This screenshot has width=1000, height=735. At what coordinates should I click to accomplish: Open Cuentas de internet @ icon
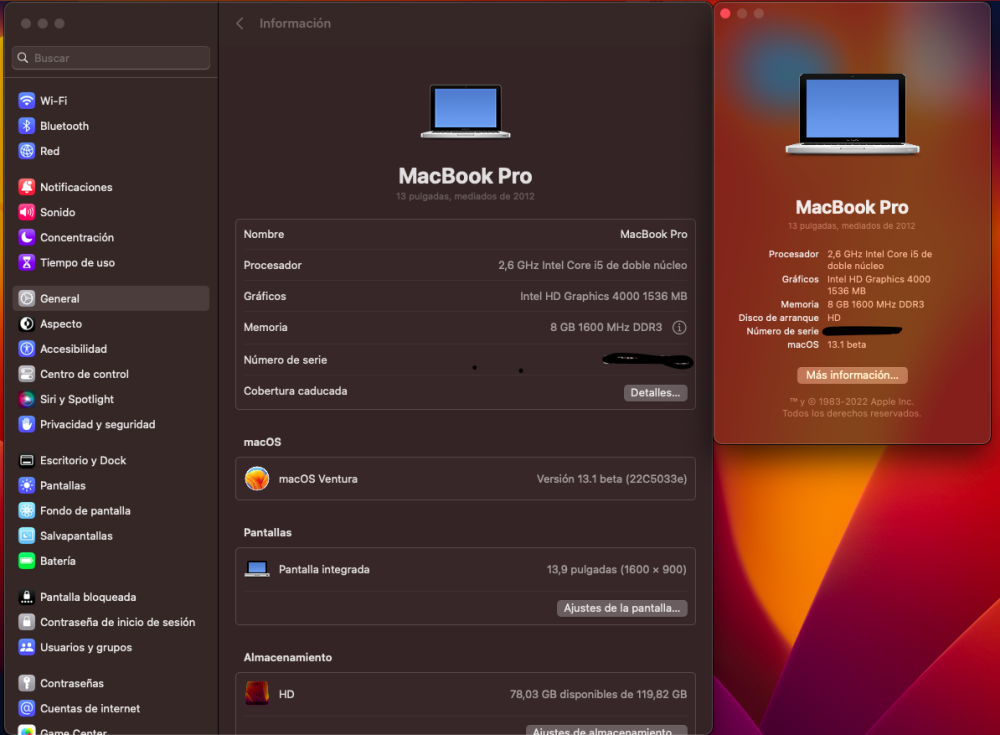point(26,708)
